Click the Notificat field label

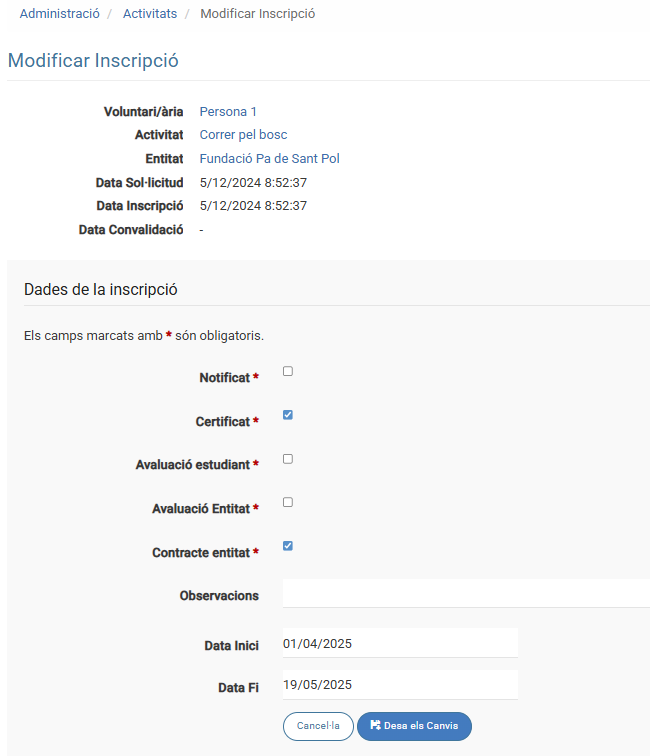224,378
